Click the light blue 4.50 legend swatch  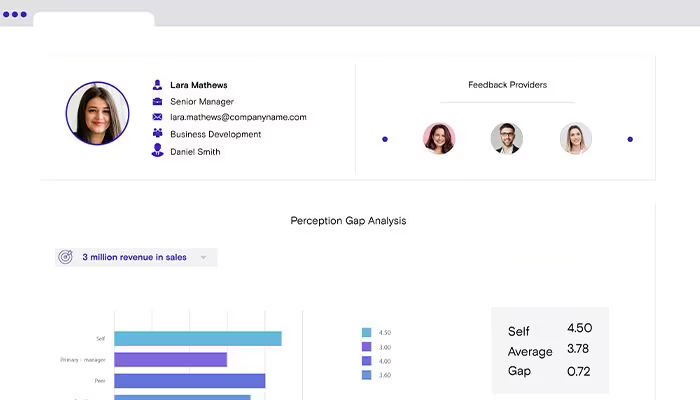pos(367,332)
